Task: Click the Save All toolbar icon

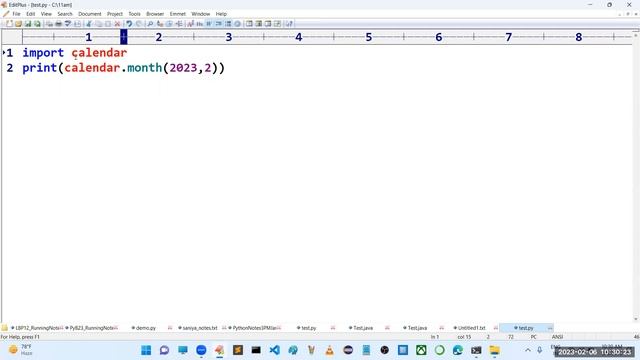Action: coord(37,24)
